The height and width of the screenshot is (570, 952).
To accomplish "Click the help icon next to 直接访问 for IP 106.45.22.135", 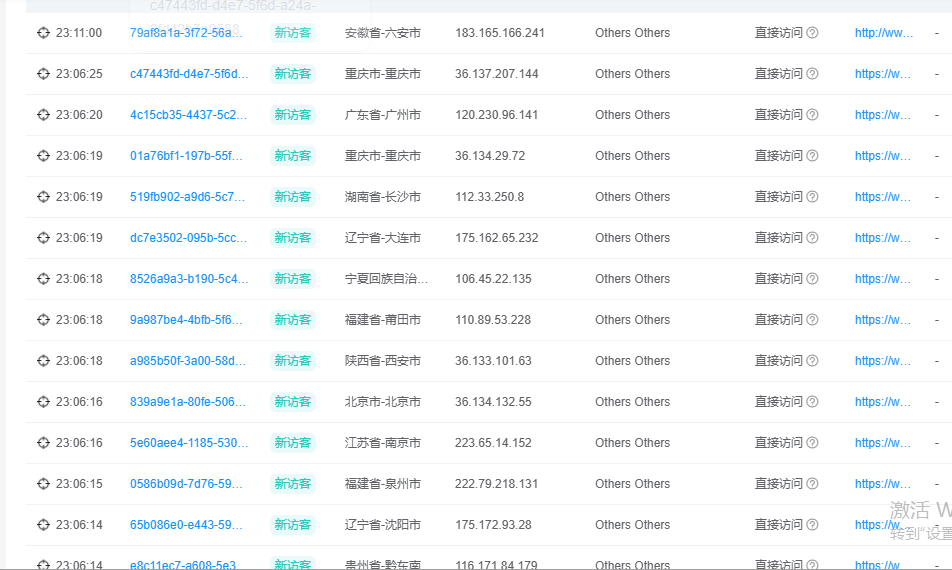I will pyautogui.click(x=812, y=279).
